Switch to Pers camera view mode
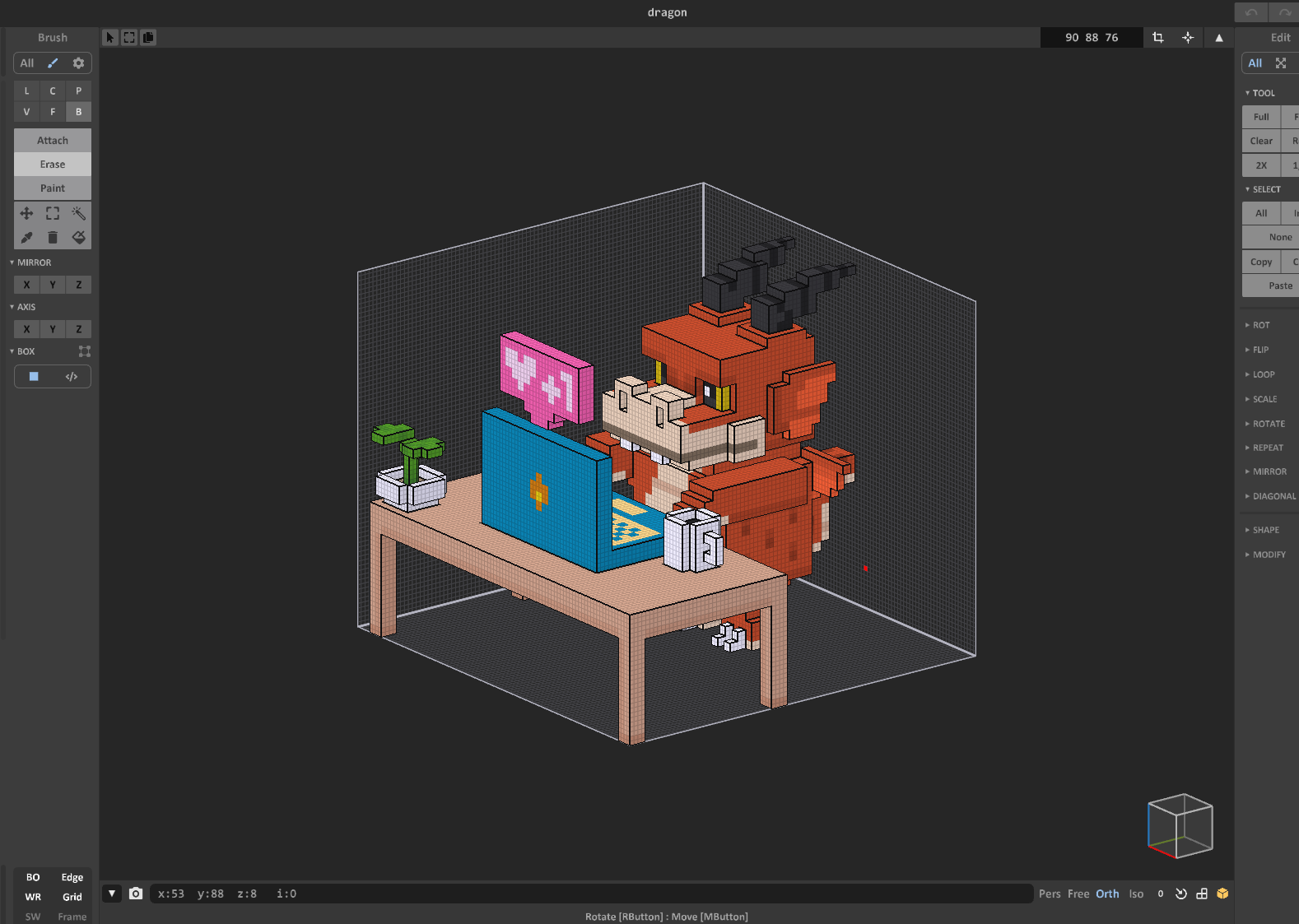This screenshot has width=1299, height=924. [1049, 894]
